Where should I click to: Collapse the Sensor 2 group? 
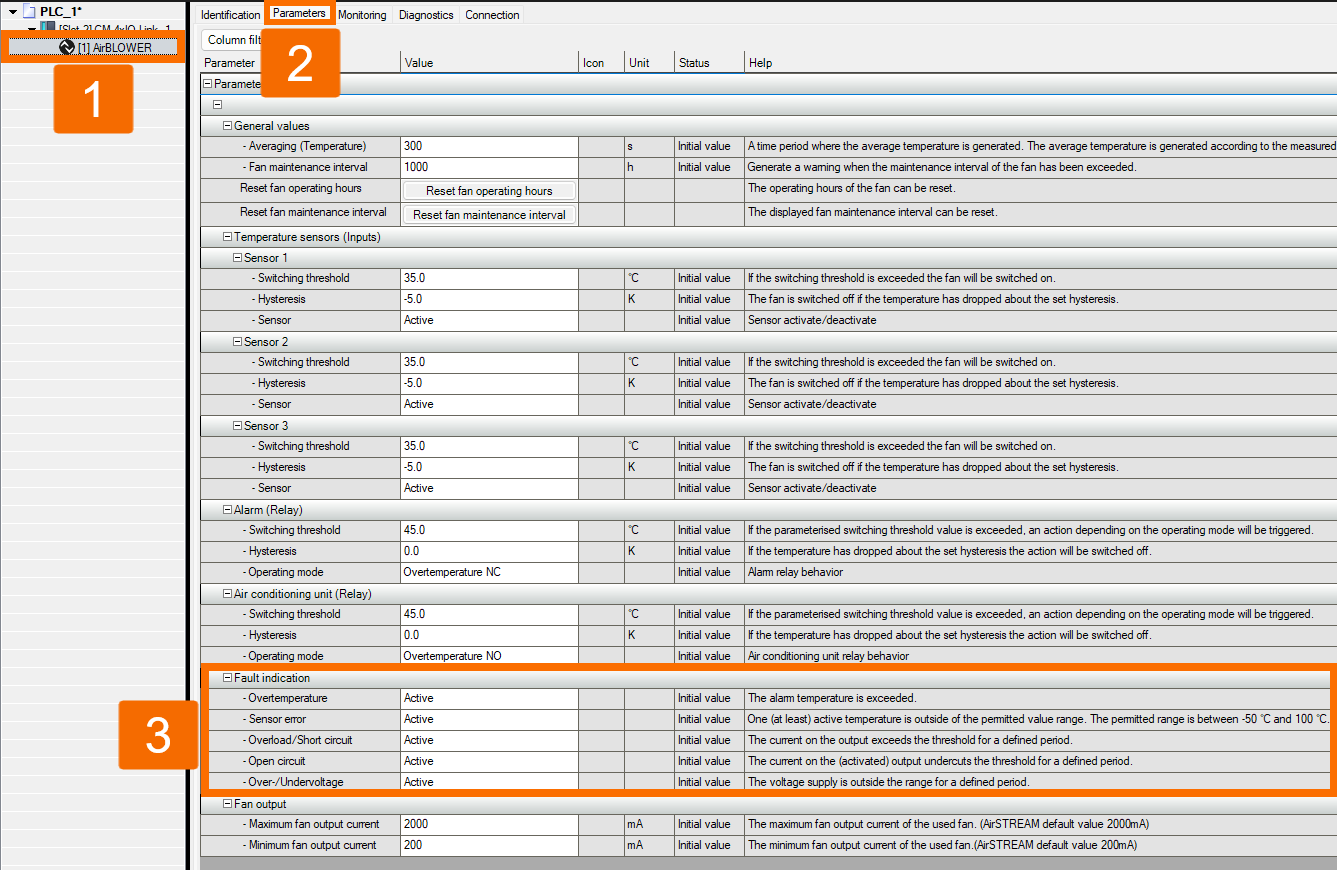237,342
